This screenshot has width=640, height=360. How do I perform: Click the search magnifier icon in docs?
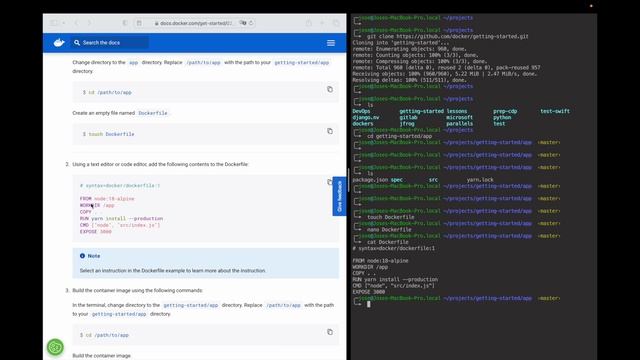[77, 42]
